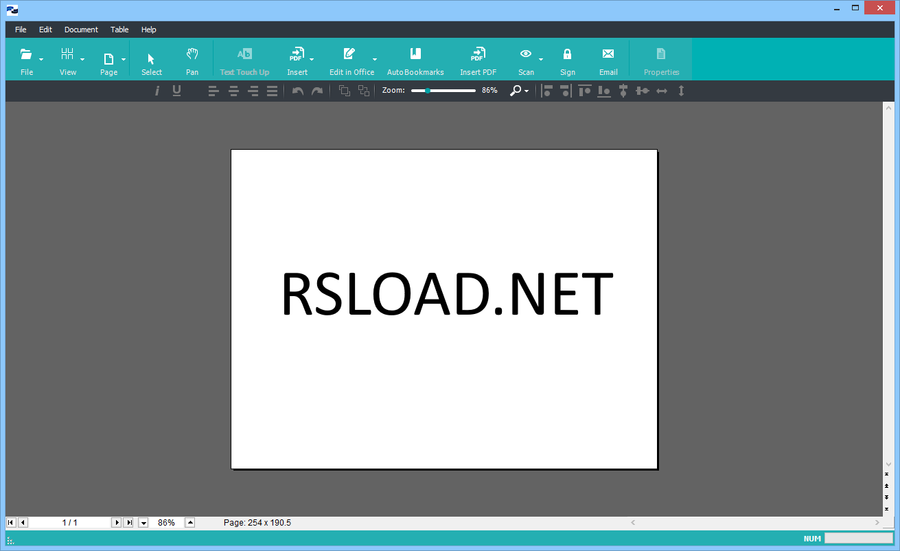900x551 pixels.
Task: Click the Group objects icon
Action: click(x=344, y=91)
